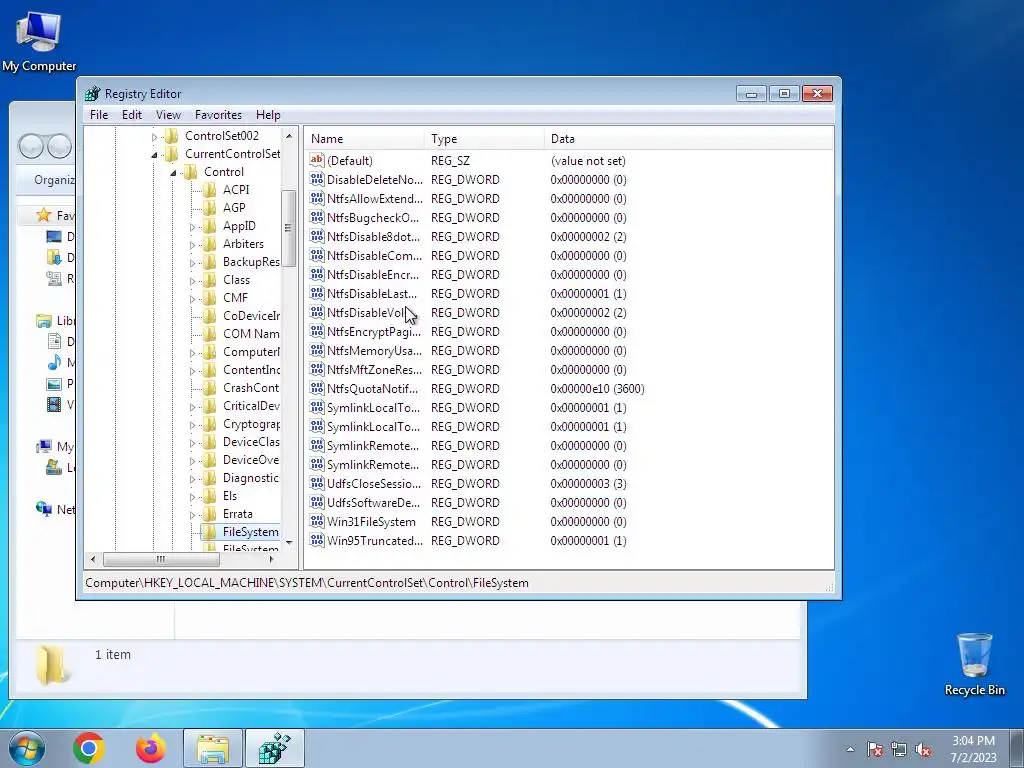Sort values by the Name column header

click(x=364, y=138)
